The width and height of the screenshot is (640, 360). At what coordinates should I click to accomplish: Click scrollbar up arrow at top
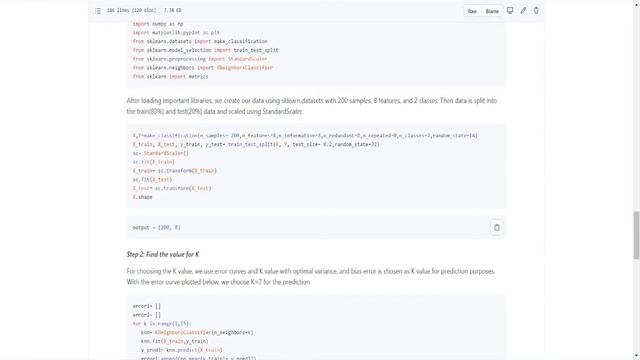click(636, 3)
